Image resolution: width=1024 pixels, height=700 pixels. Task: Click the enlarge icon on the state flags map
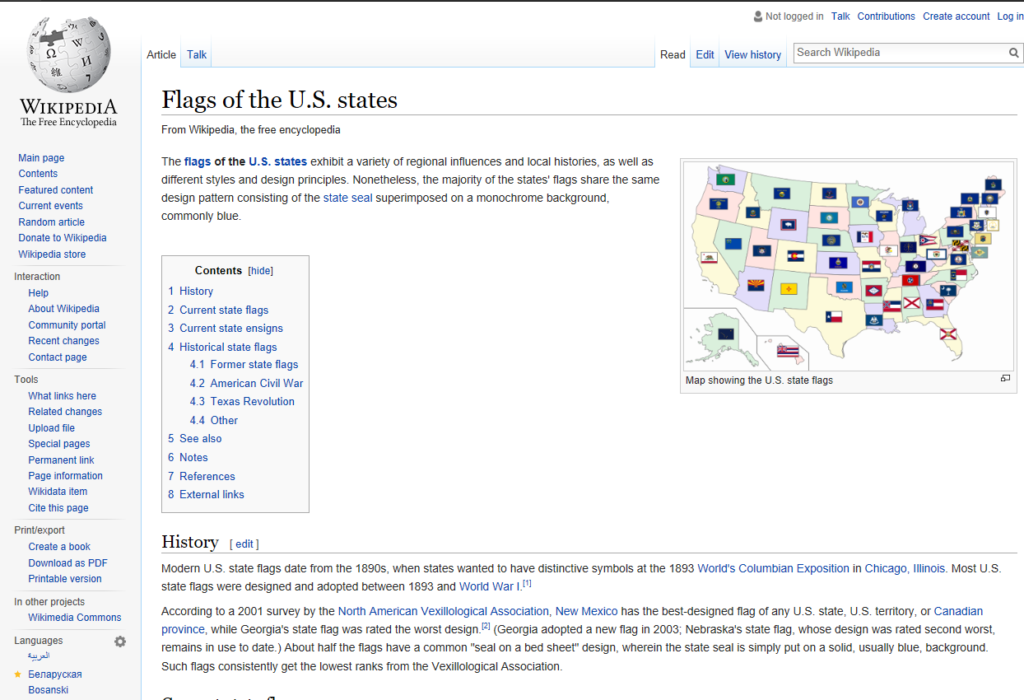click(x=1005, y=380)
